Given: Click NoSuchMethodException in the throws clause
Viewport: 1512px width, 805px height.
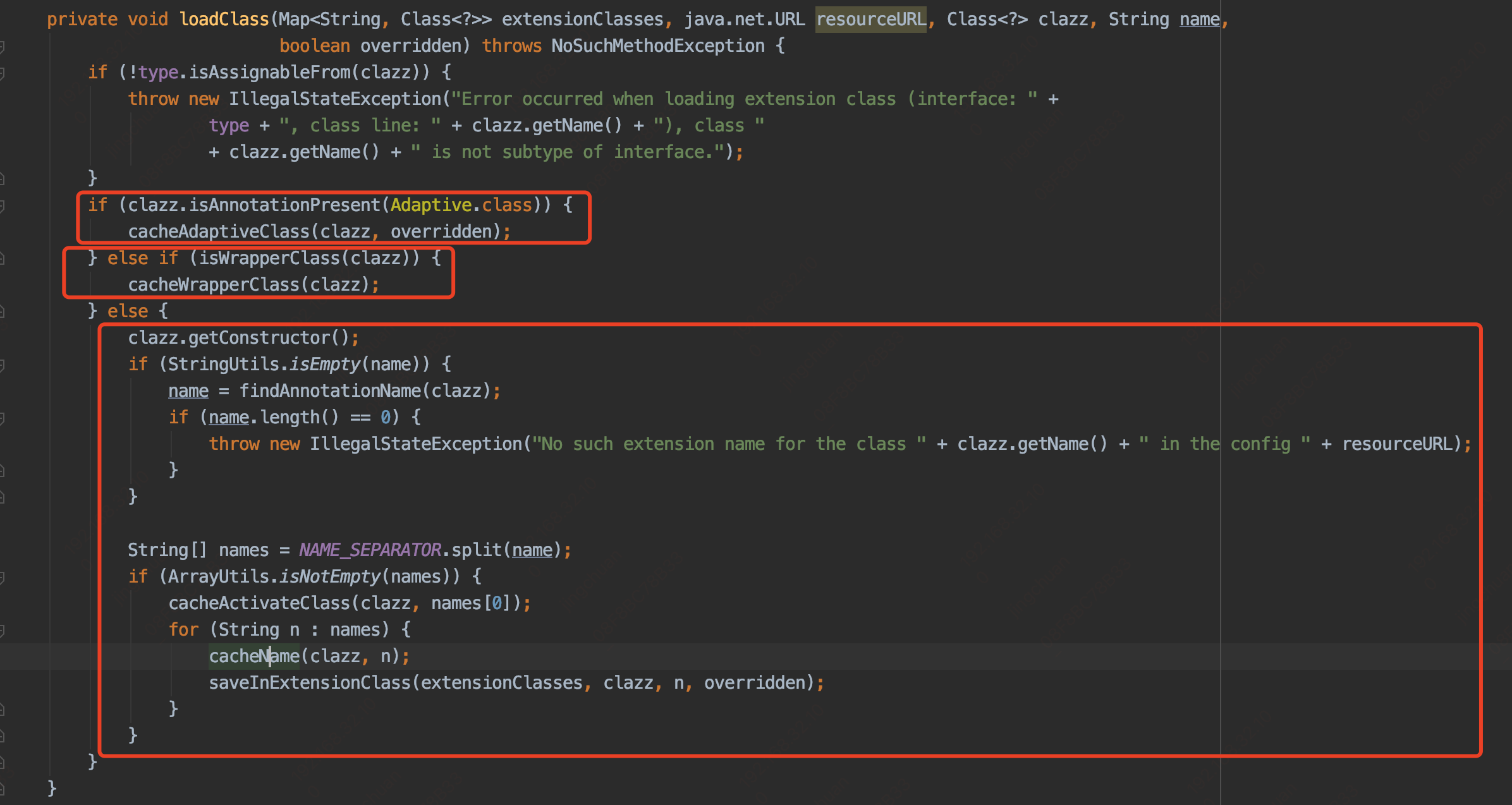Looking at the screenshot, I should tap(658, 46).
